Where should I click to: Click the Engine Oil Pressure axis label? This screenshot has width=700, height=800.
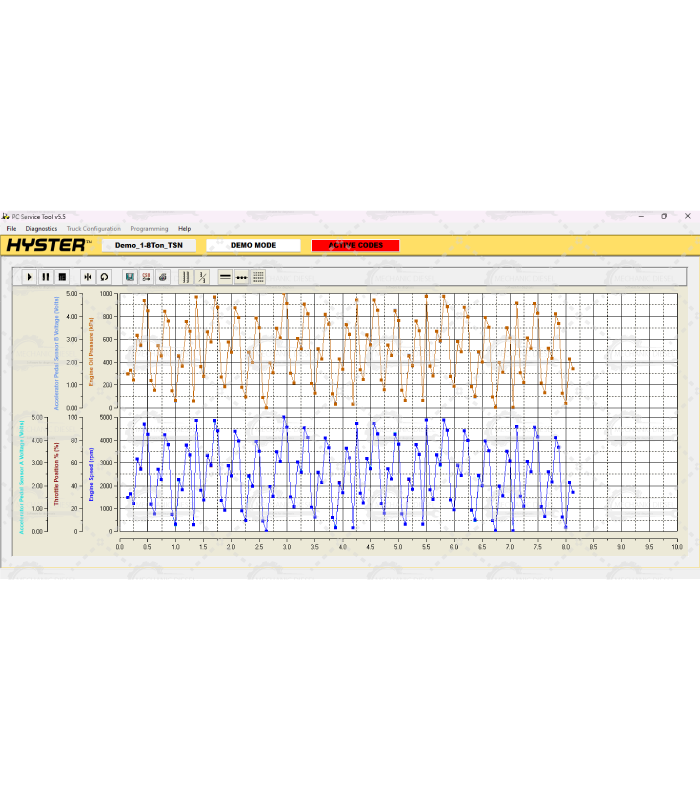(91, 351)
